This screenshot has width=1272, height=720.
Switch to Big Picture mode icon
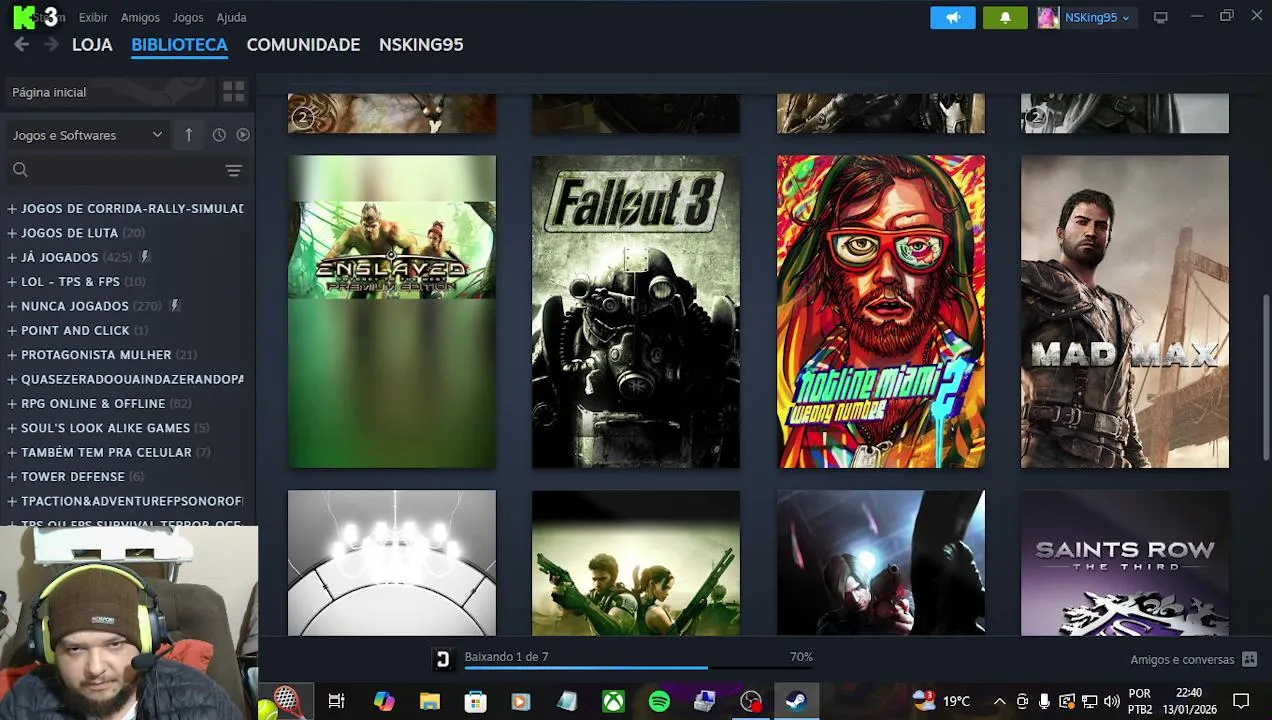point(1160,17)
